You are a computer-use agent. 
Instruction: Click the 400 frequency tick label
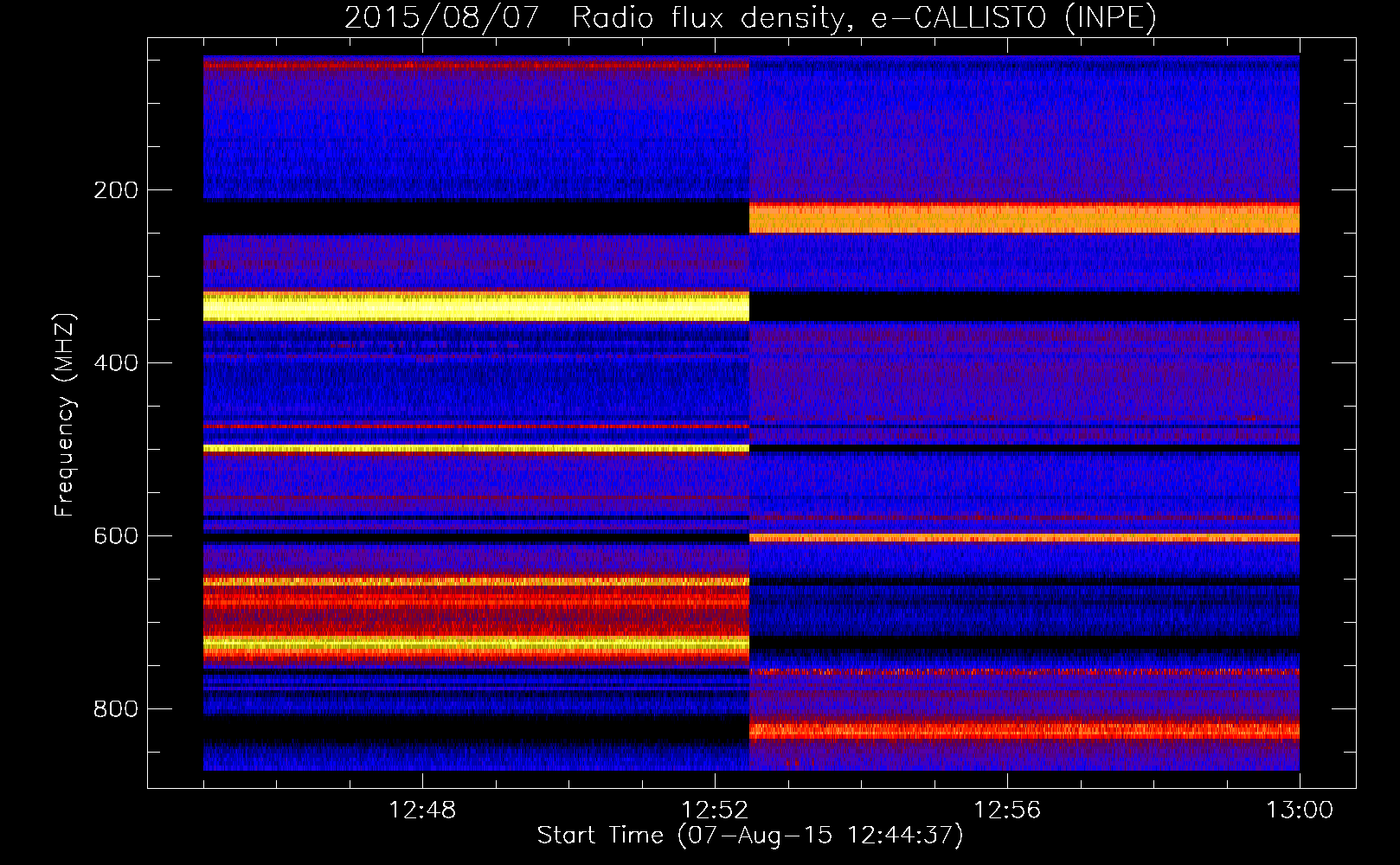point(116,363)
